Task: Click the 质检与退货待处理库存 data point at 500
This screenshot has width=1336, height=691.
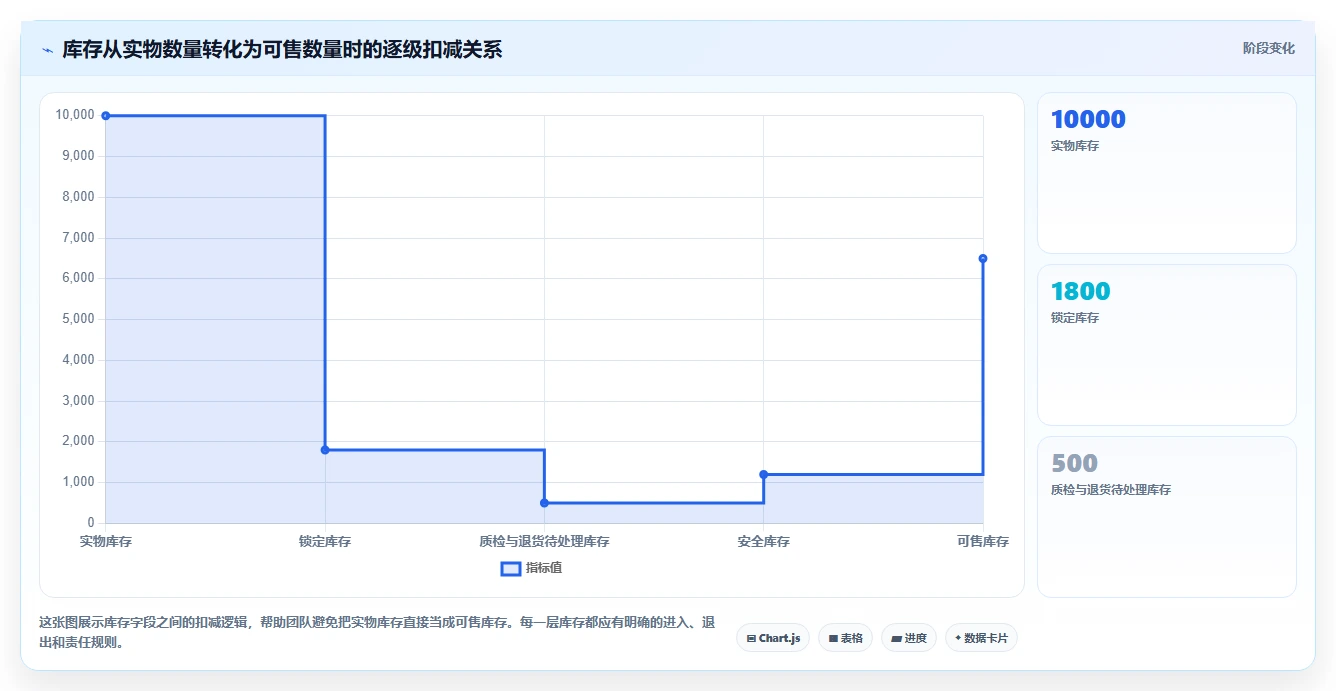Action: click(x=544, y=503)
